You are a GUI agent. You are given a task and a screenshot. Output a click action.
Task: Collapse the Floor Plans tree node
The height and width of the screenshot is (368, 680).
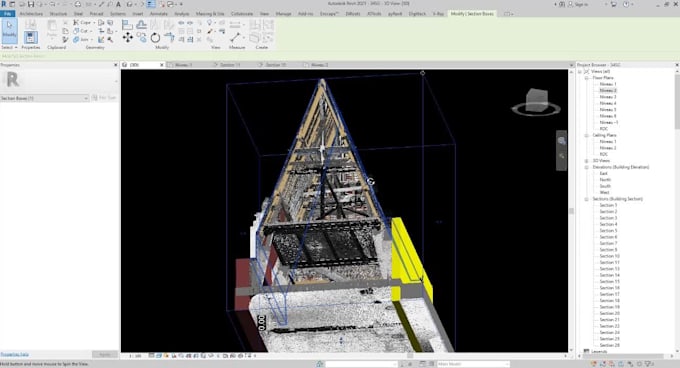[586, 78]
